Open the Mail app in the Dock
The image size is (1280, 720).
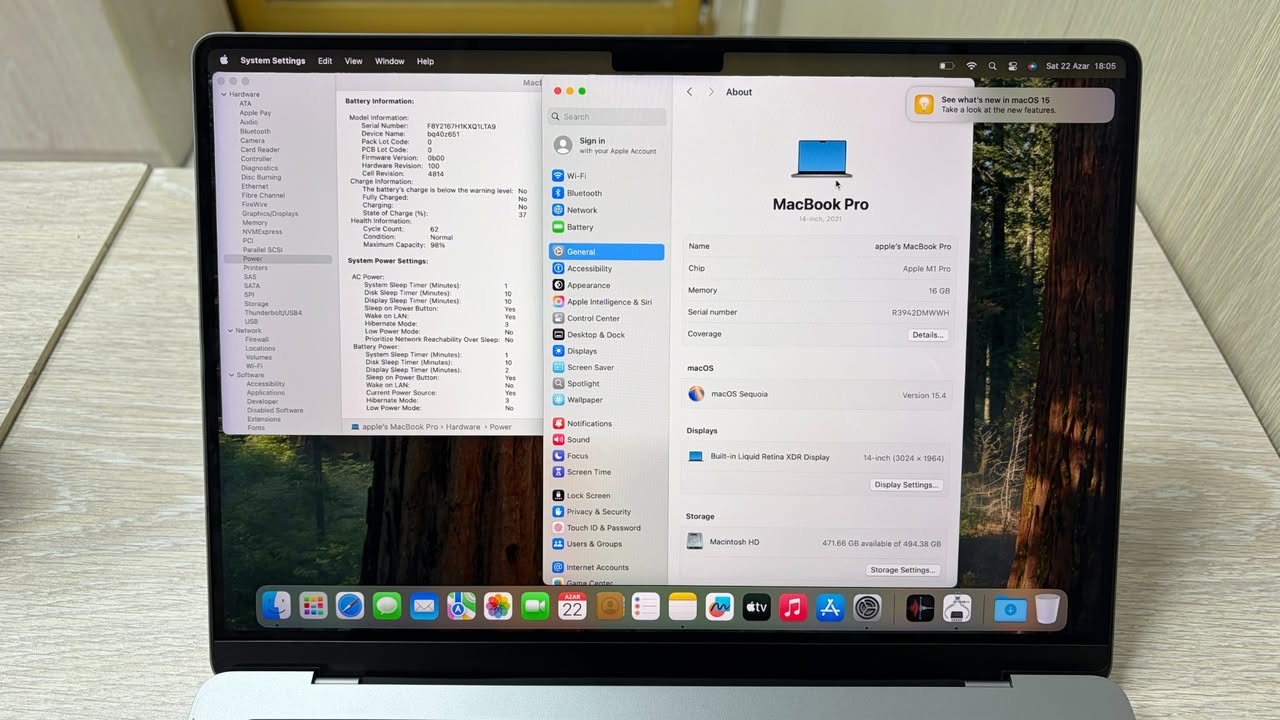pyautogui.click(x=424, y=605)
